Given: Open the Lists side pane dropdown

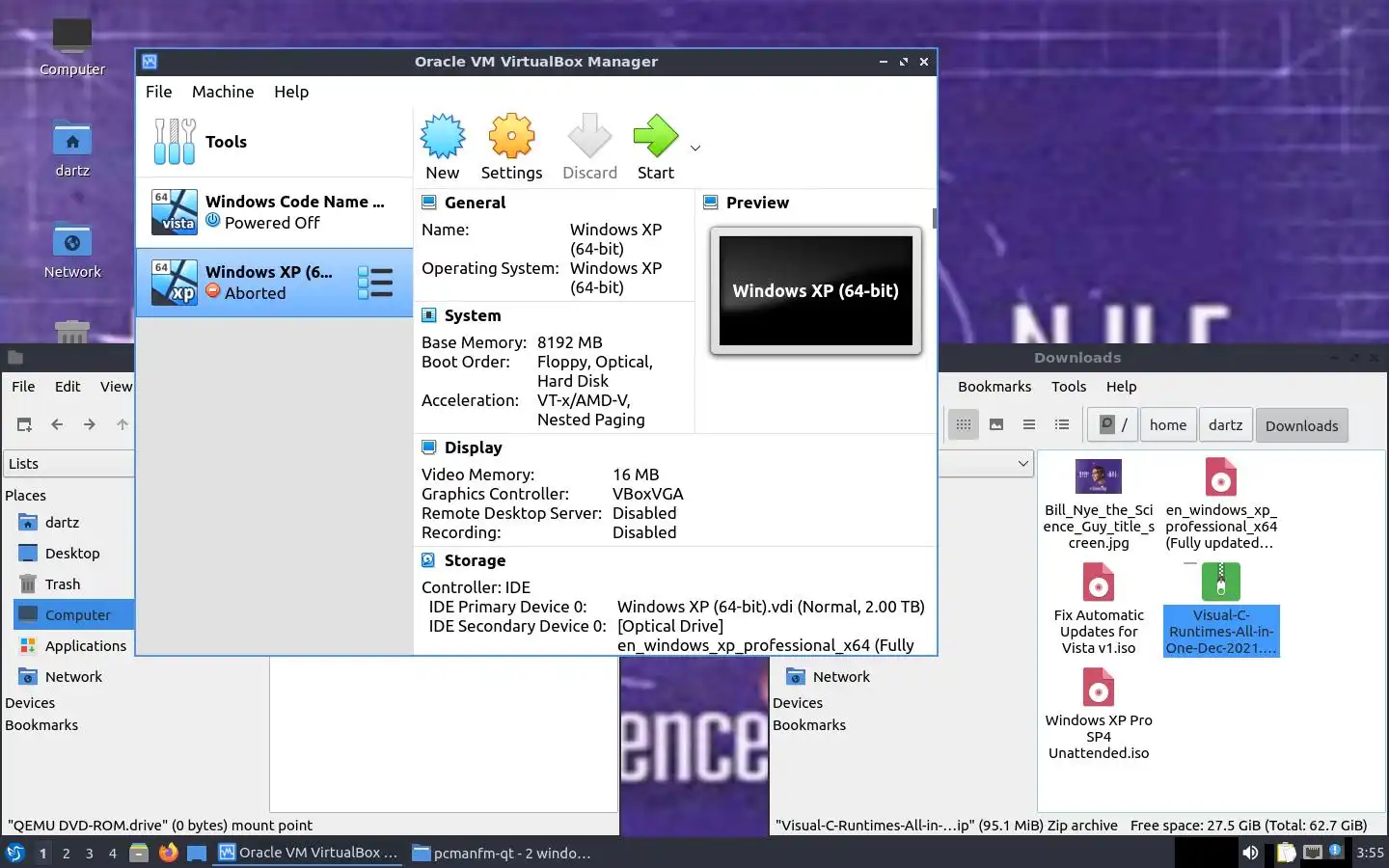Looking at the screenshot, I should point(68,464).
